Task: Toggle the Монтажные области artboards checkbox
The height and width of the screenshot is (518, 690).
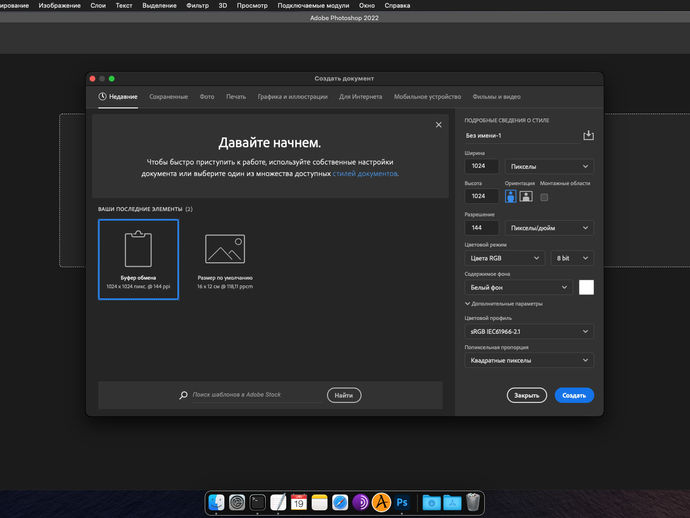Action: tap(544, 197)
